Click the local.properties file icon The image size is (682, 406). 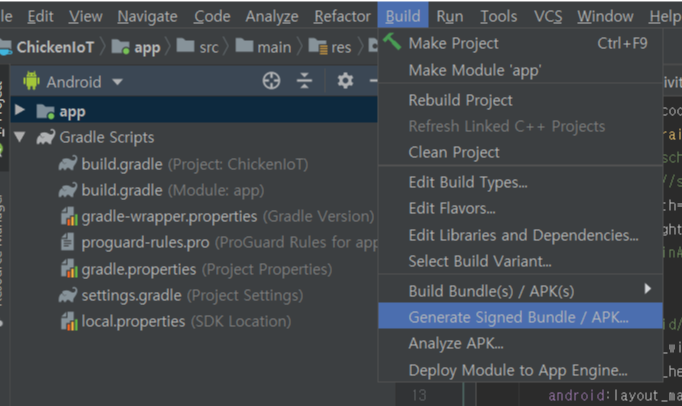(x=69, y=322)
